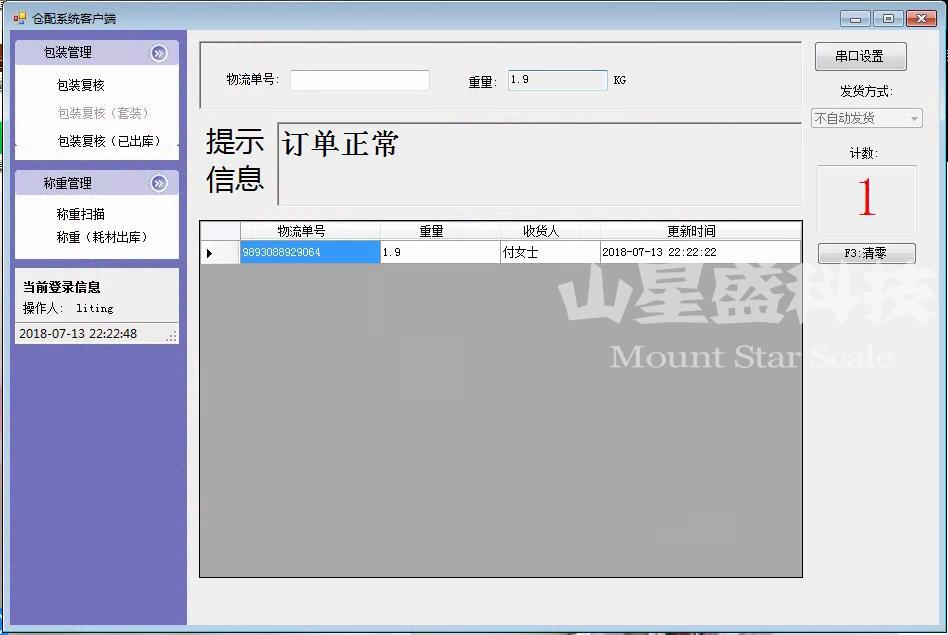This screenshot has height=635, width=948.
Task: Click the app icon in title bar
Action: [x=19, y=18]
